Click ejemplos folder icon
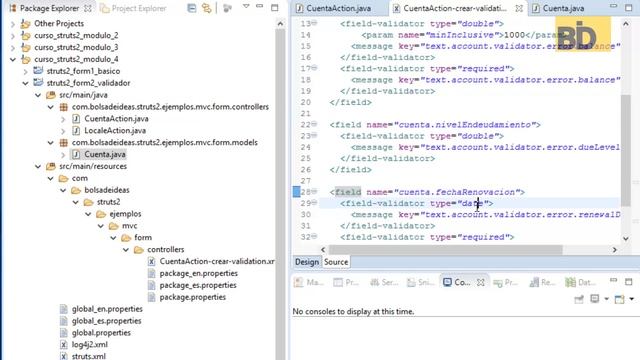Viewport: 640px width, 360px height. tap(101, 214)
